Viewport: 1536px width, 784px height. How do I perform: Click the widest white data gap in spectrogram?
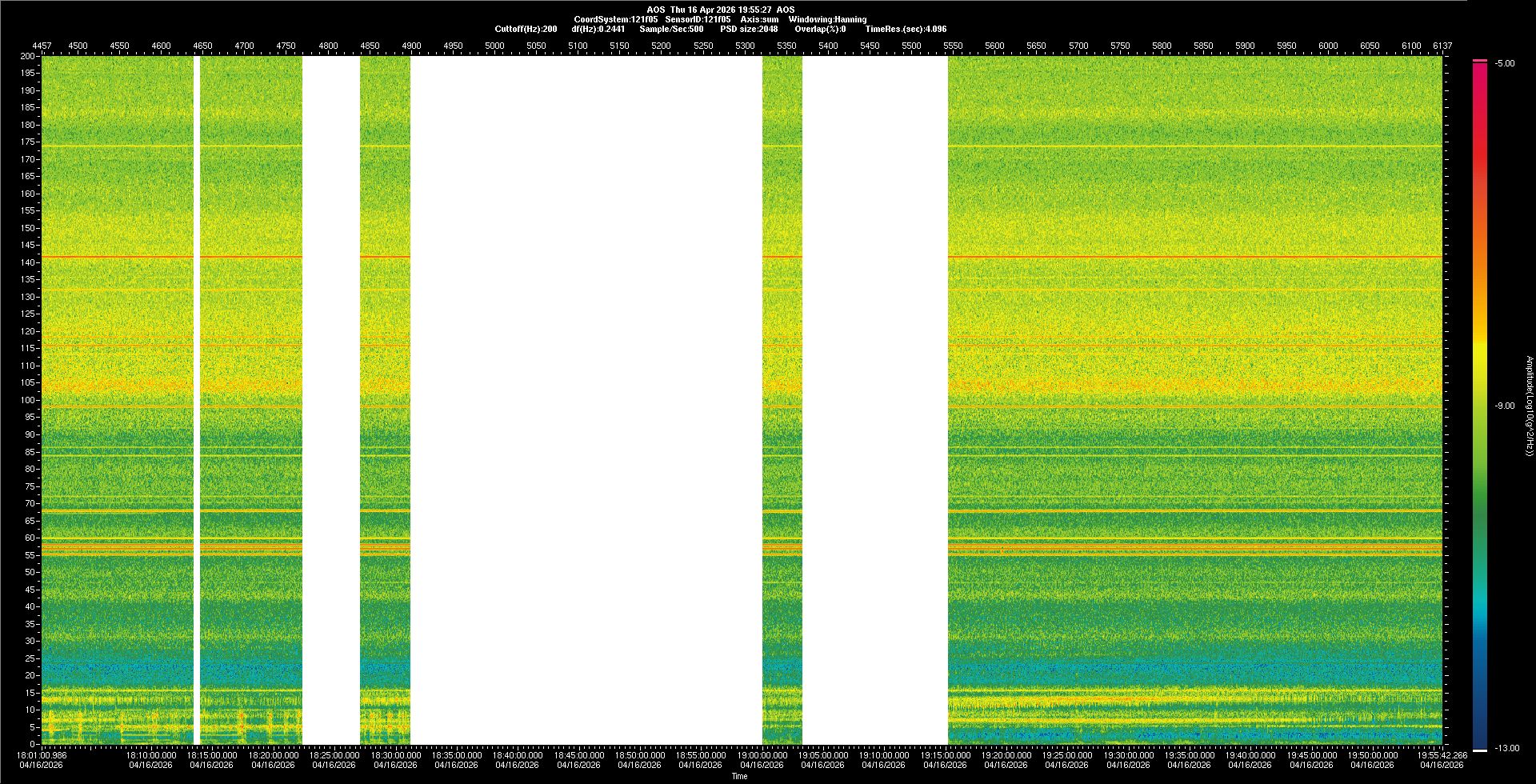(x=586, y=400)
